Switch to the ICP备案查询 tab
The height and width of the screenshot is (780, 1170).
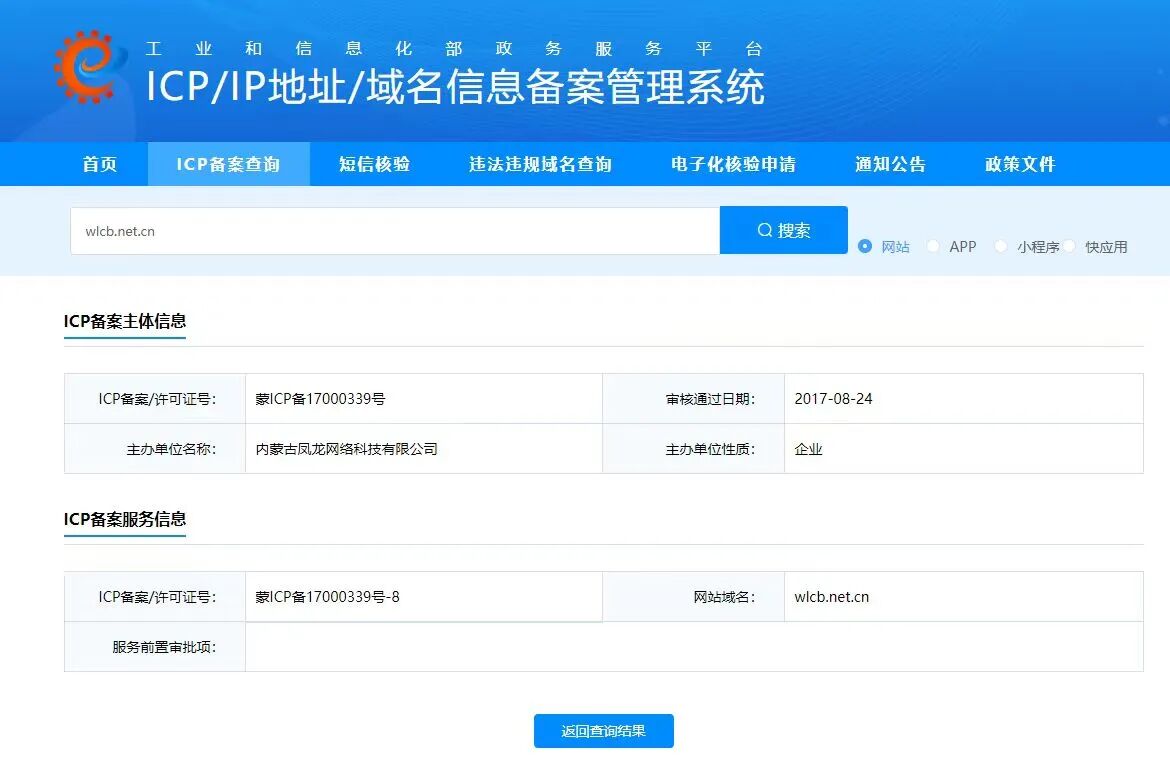coord(228,164)
